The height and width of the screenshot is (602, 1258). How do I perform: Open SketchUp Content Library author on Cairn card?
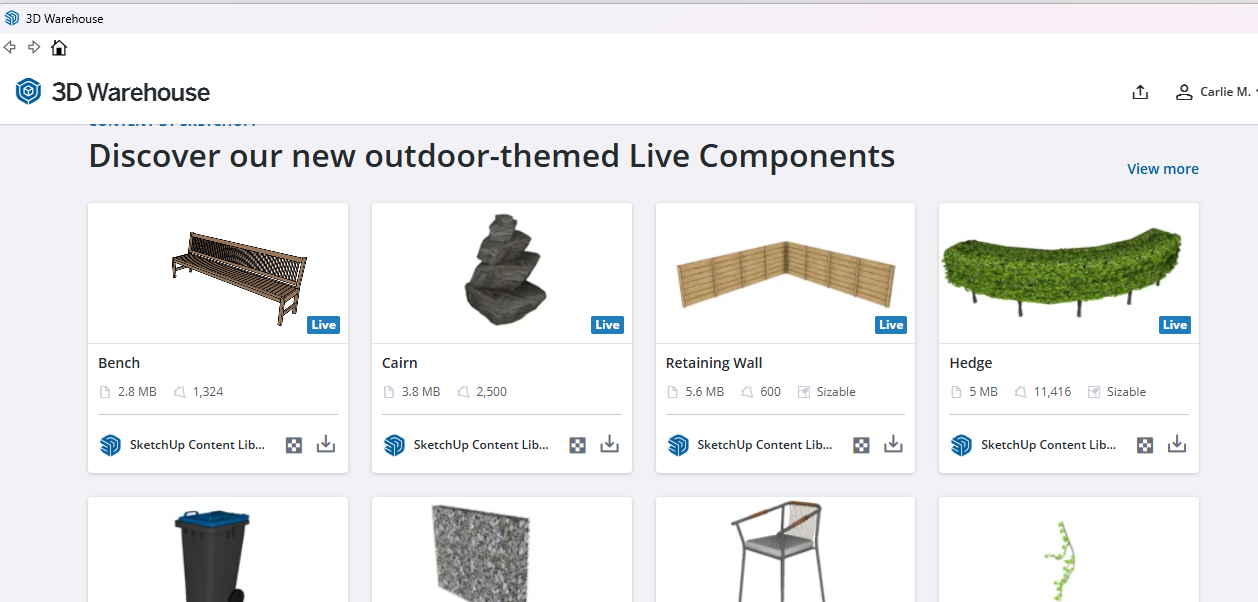point(480,445)
